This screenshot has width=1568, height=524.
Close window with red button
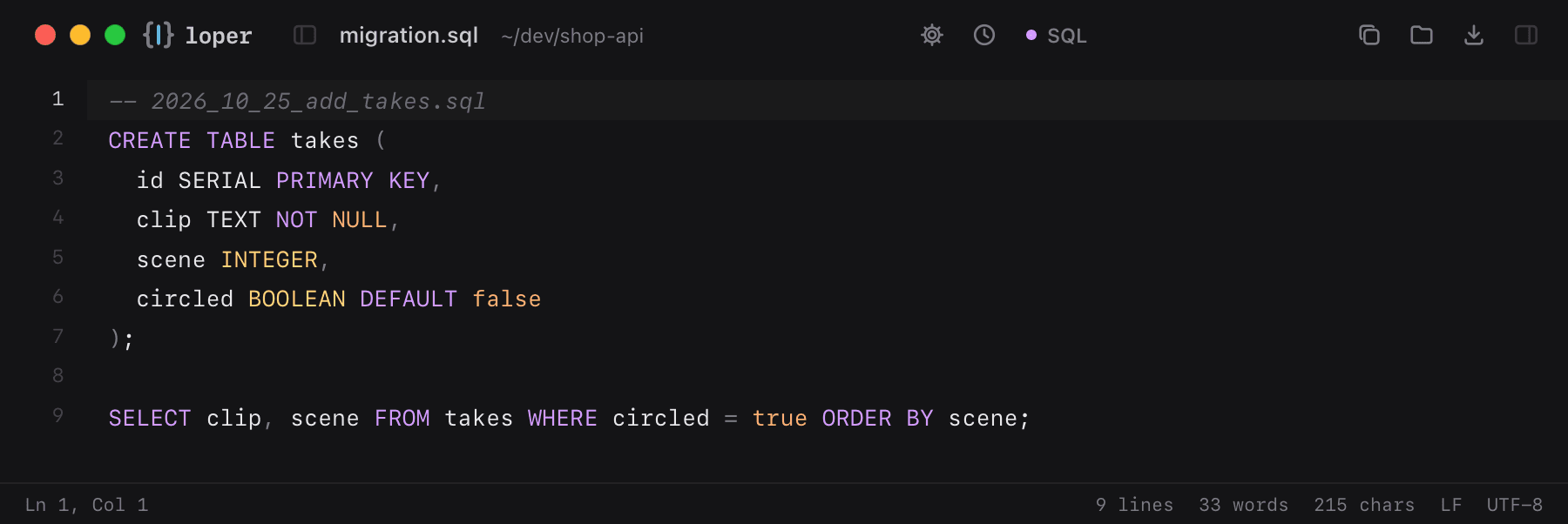coord(45,35)
